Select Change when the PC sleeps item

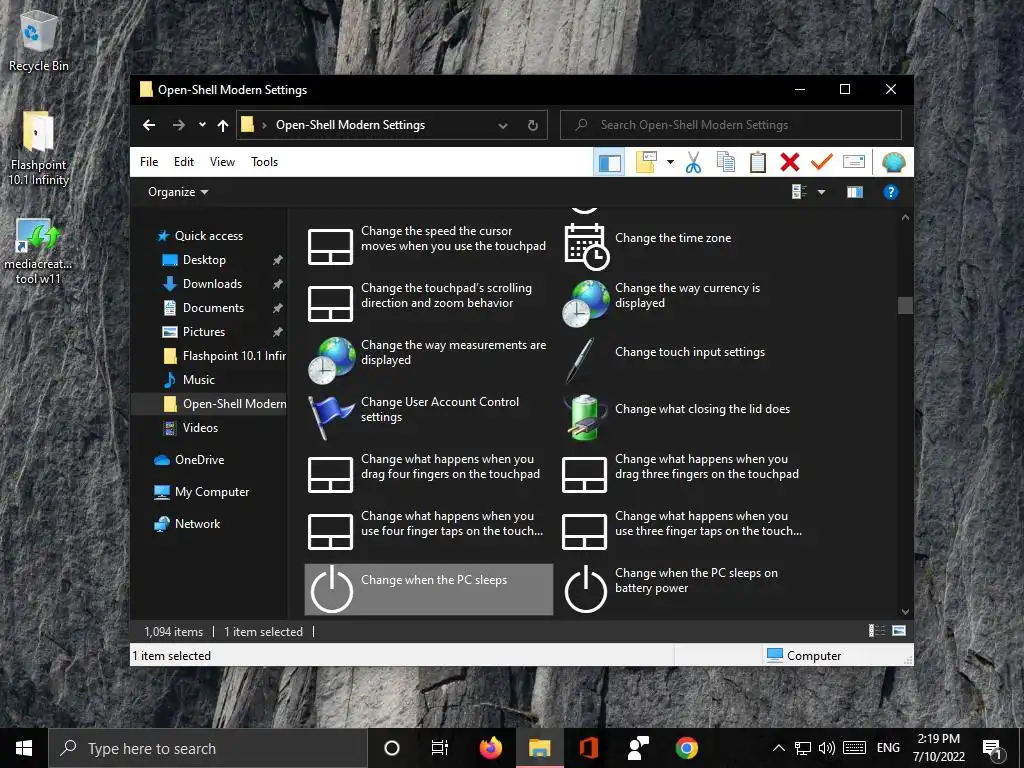pos(428,589)
